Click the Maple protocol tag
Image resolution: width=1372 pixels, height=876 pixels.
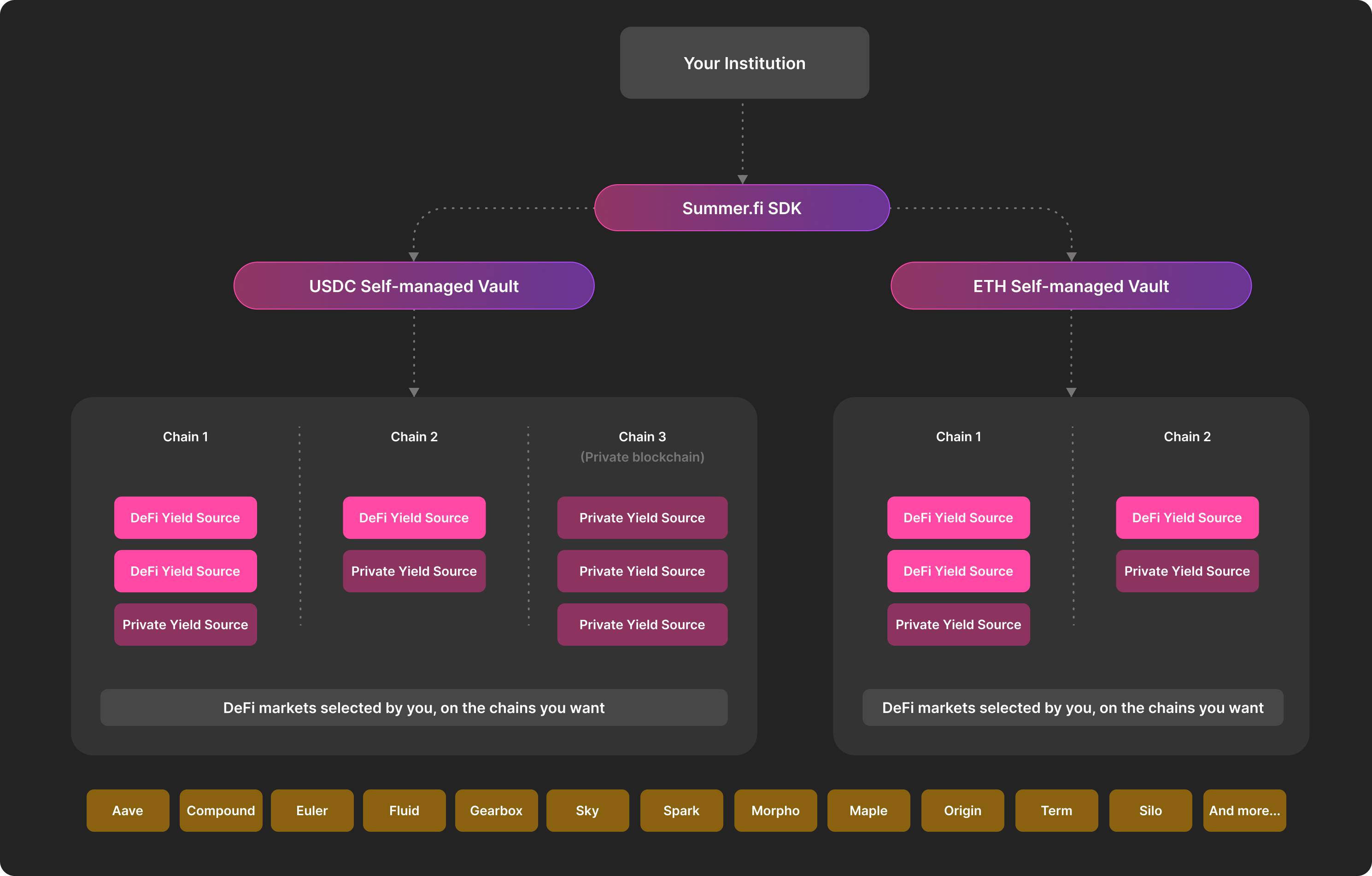click(868, 810)
